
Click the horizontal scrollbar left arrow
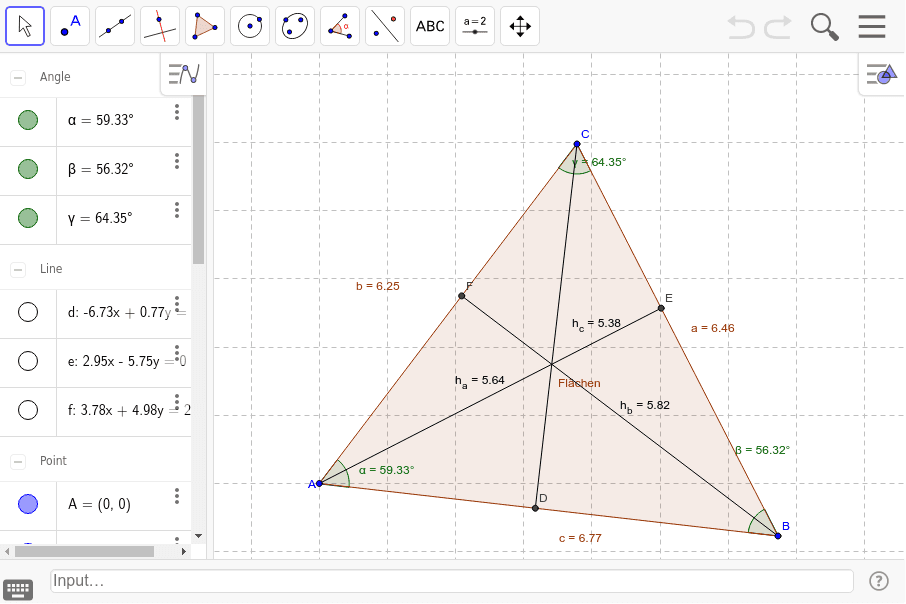(7, 551)
